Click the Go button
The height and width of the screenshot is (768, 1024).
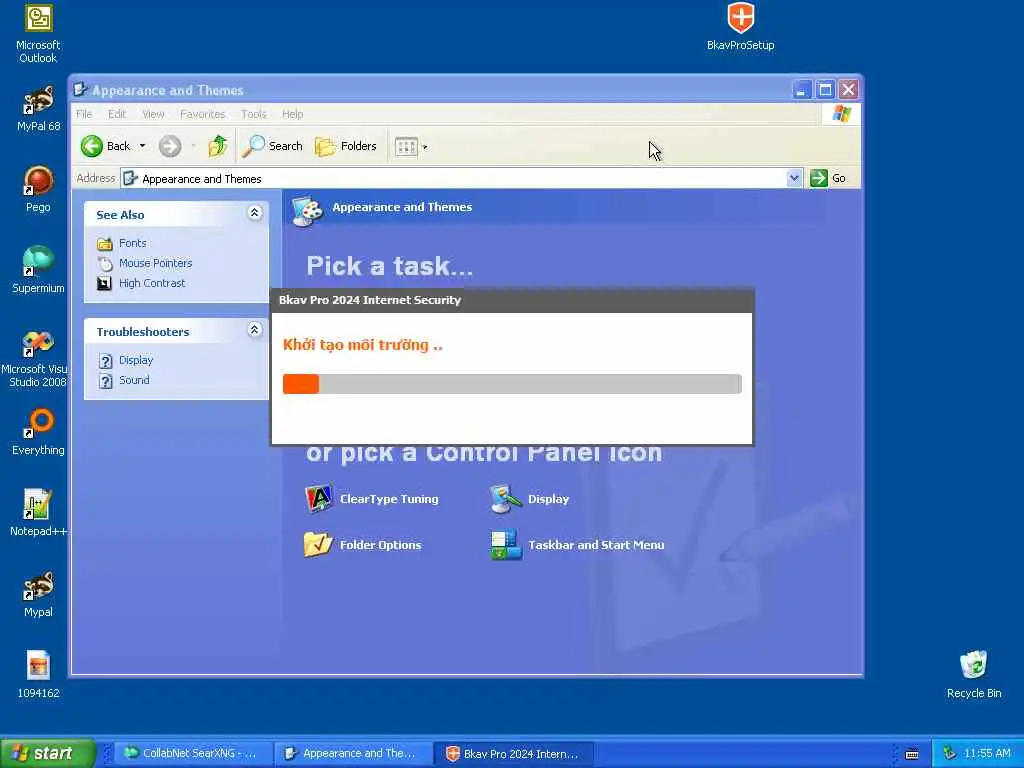coord(828,178)
